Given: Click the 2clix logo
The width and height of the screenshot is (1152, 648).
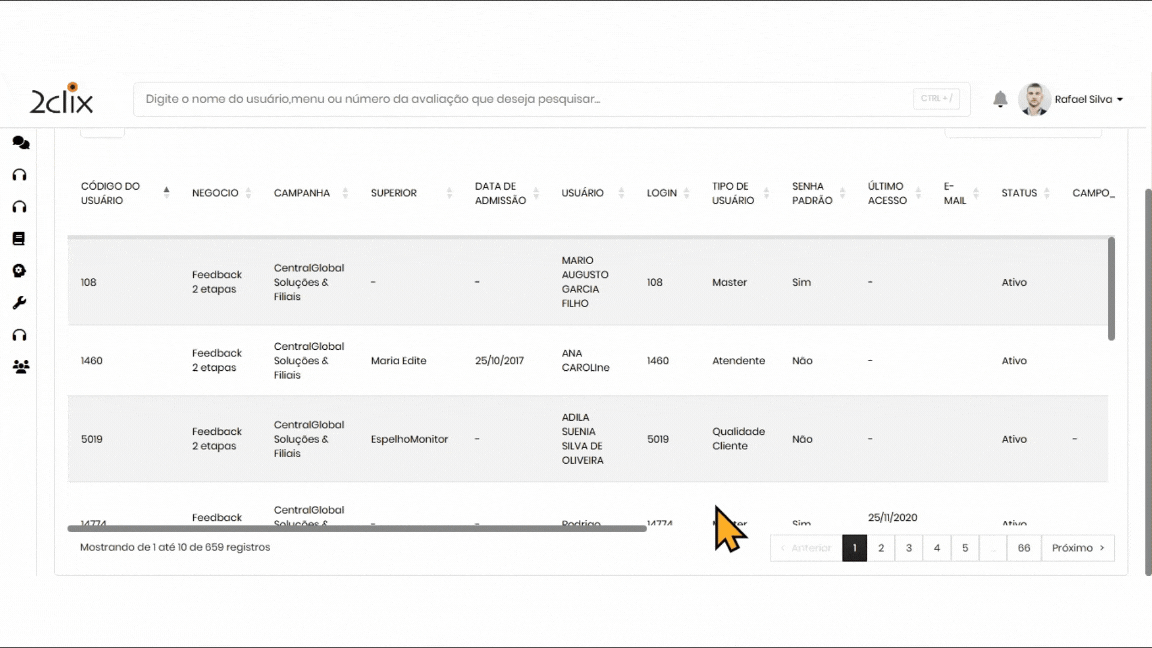Looking at the screenshot, I should [x=62, y=99].
